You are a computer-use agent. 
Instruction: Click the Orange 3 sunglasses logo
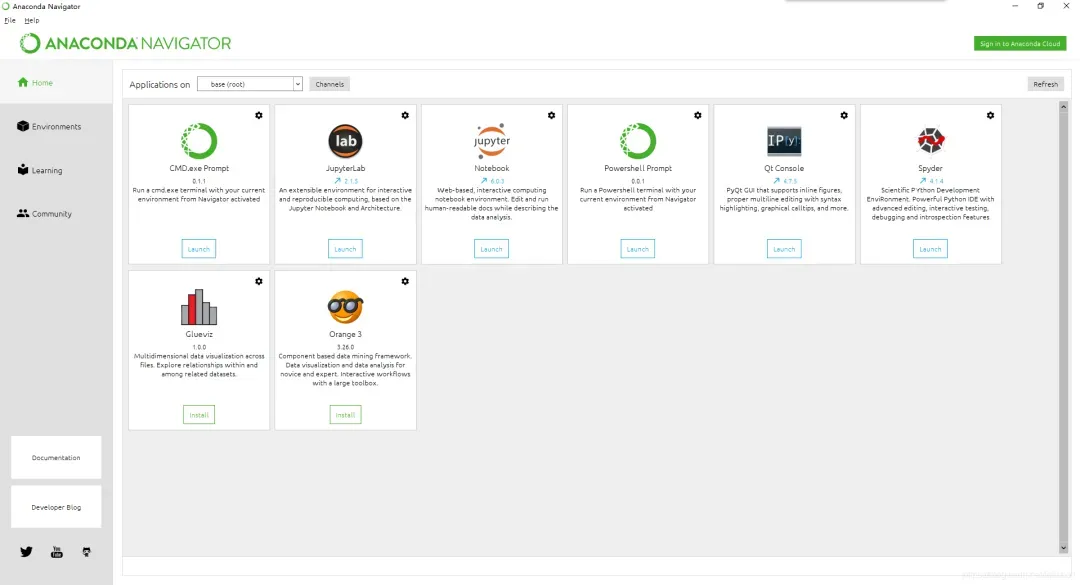(x=345, y=307)
